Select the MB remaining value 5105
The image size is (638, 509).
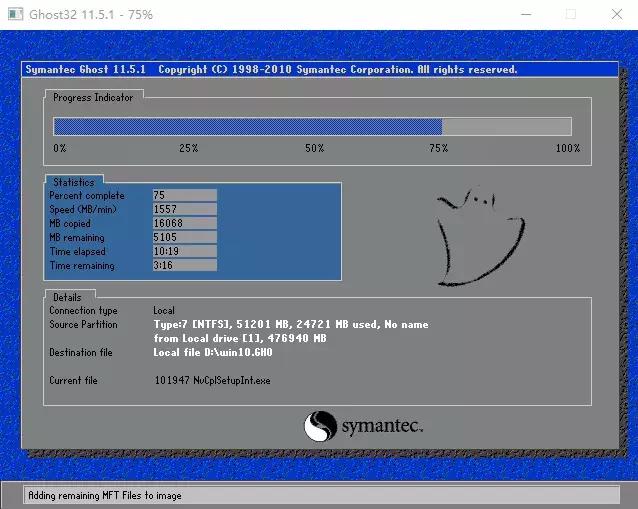[x=185, y=237]
